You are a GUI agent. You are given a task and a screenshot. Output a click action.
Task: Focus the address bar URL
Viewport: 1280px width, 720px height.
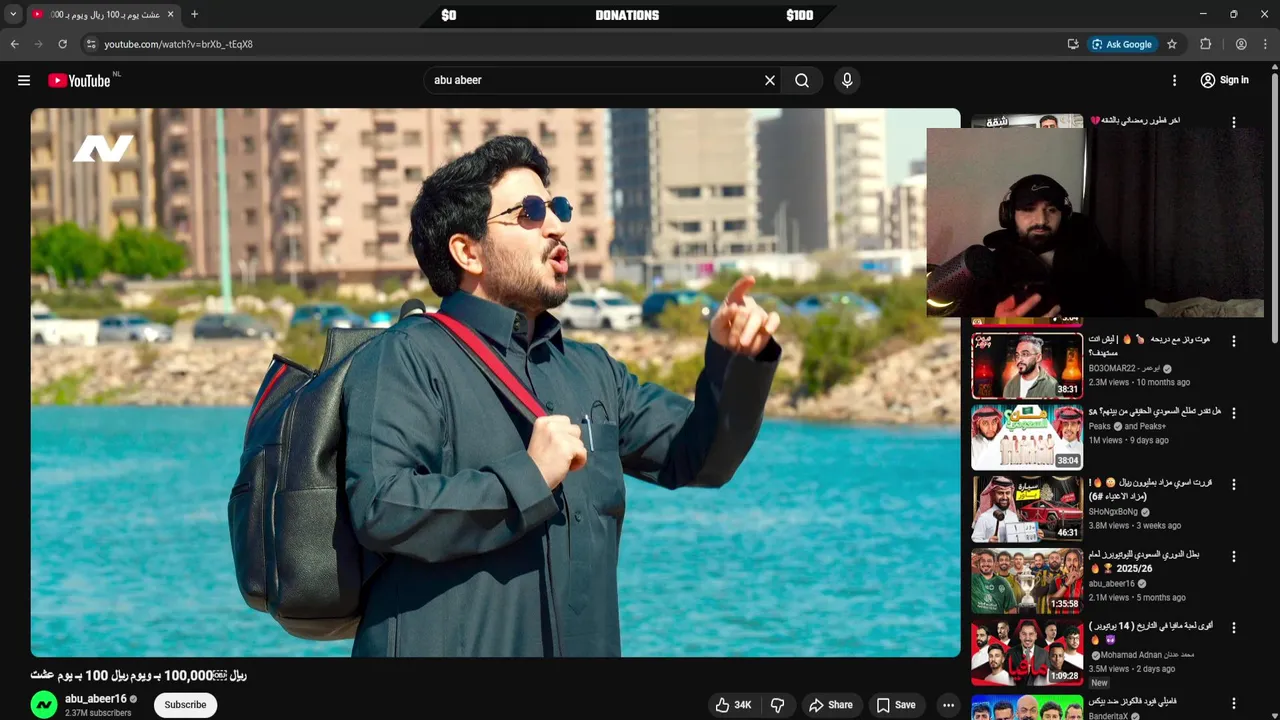(x=178, y=44)
